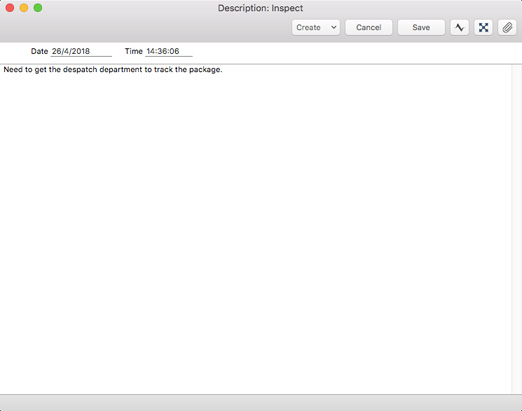Focus the Time field showing 14:36:06

[x=169, y=51]
